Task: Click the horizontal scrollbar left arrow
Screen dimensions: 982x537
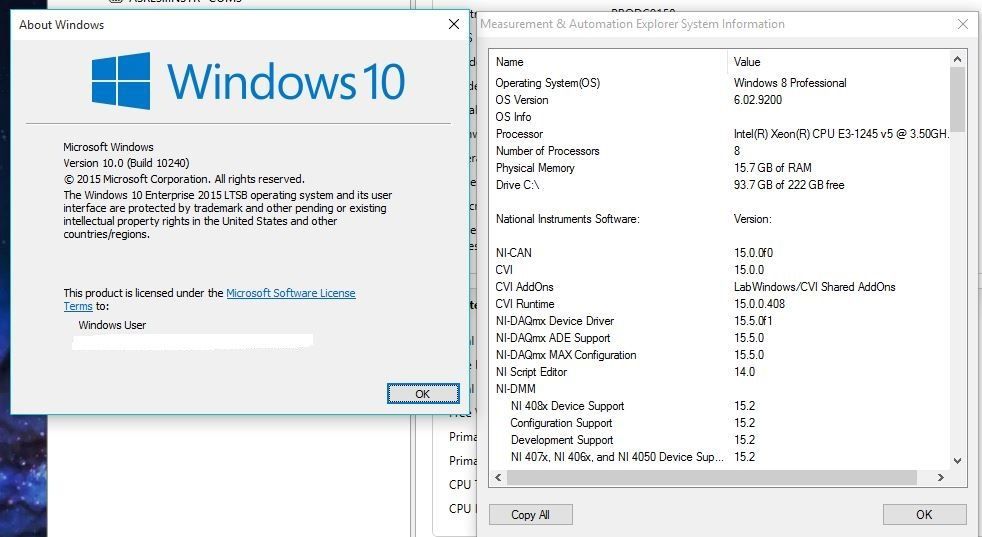Action: point(498,477)
